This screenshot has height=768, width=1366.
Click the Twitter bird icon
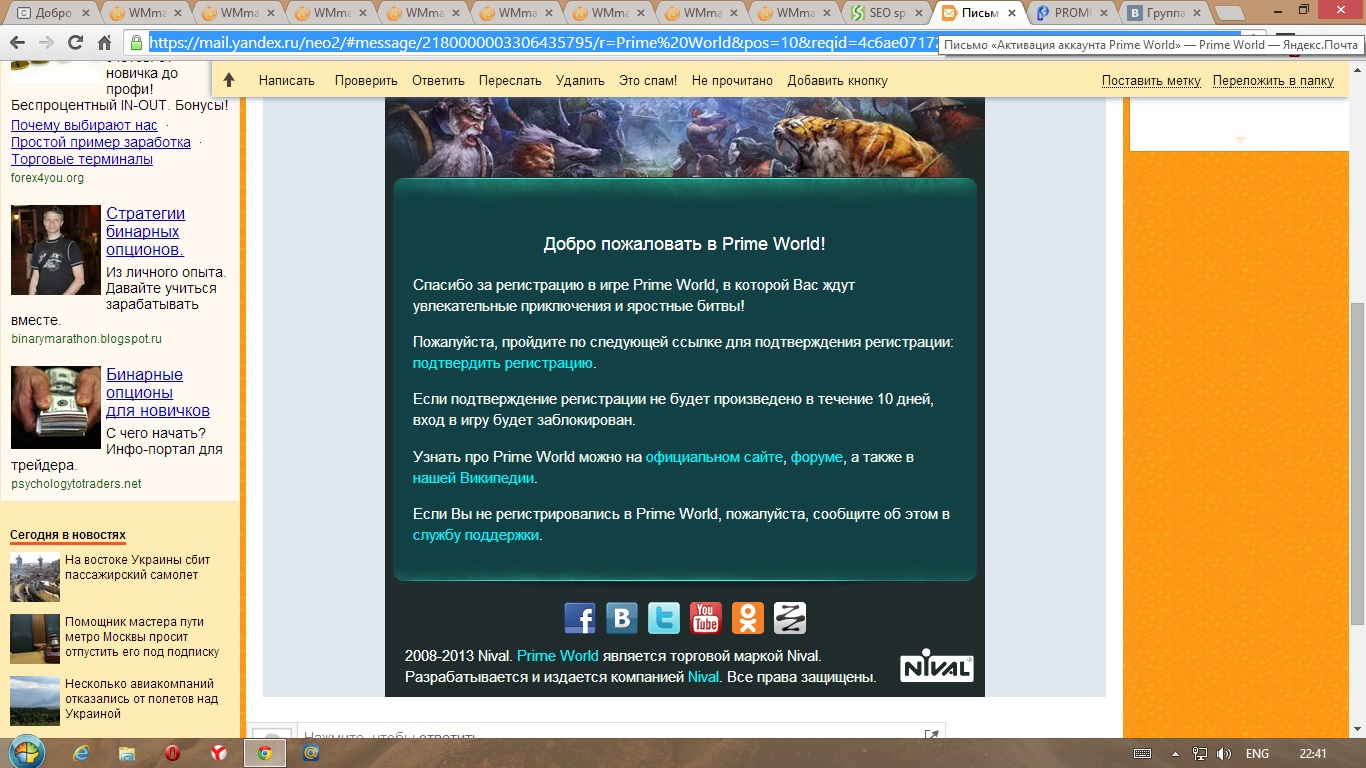[x=664, y=618]
